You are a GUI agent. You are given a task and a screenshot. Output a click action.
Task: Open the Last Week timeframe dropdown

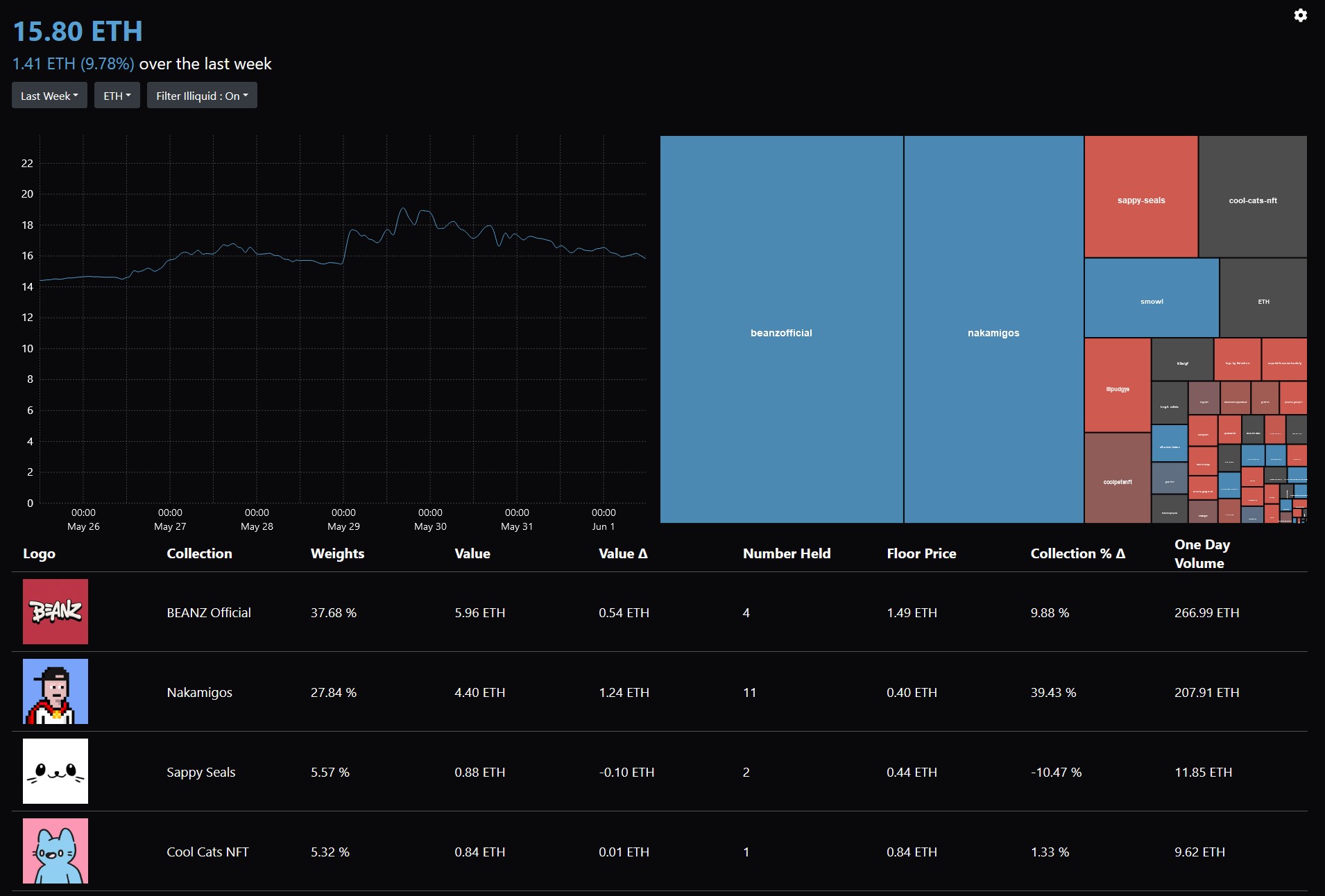coord(49,96)
